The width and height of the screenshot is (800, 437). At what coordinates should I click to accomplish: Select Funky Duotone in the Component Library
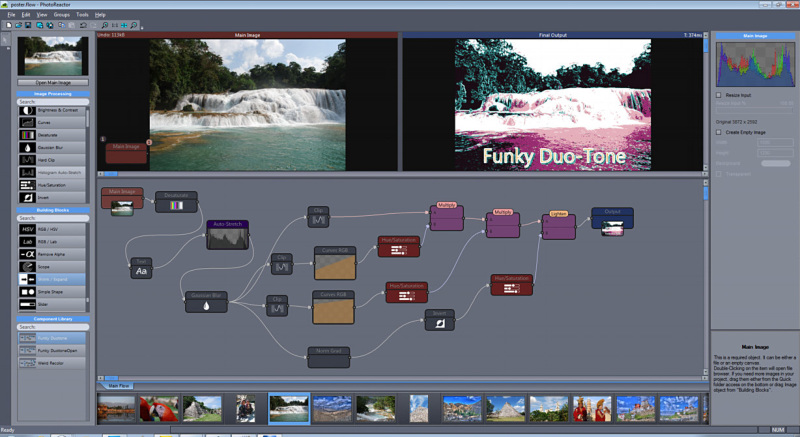[x=52, y=338]
